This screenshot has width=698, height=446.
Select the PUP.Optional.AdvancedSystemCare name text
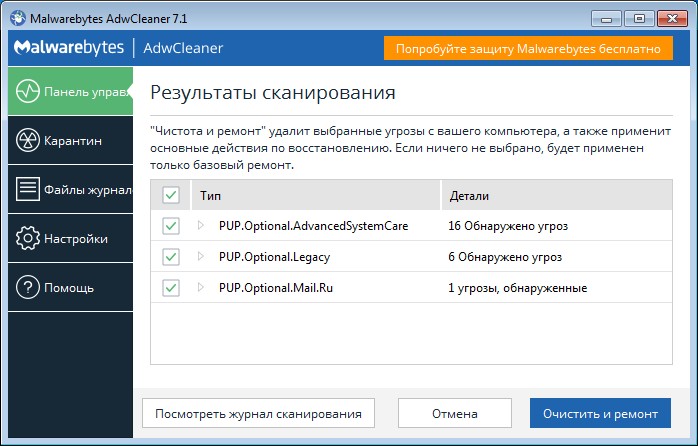tap(313, 226)
